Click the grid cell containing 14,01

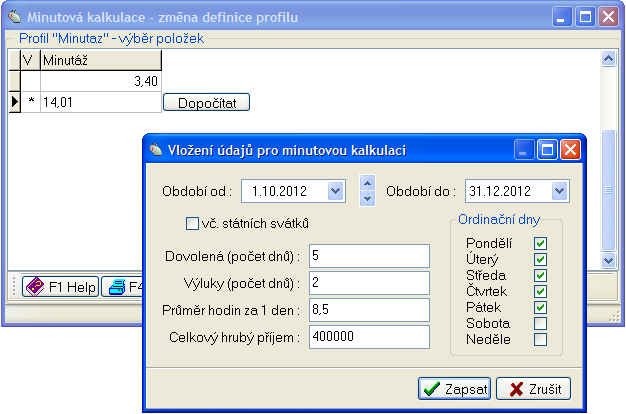pyautogui.click(x=98, y=101)
